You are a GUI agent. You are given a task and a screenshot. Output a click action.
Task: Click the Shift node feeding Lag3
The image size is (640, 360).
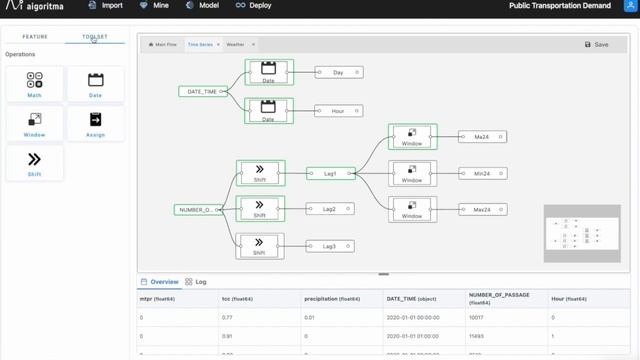click(260, 246)
